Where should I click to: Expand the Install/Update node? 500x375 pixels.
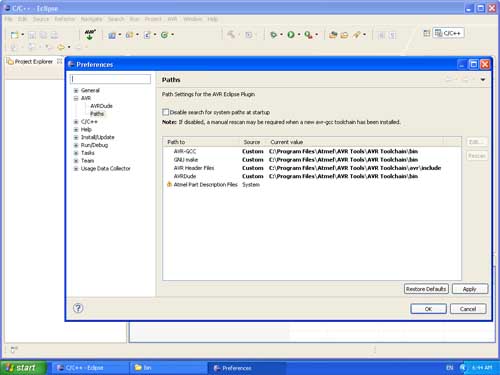(x=76, y=137)
